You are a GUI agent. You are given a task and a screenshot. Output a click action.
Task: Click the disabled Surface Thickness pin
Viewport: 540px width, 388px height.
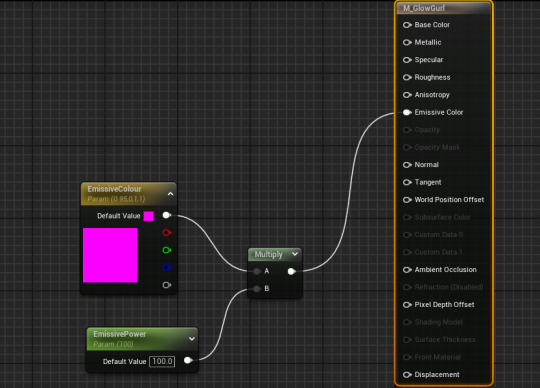coord(407,340)
